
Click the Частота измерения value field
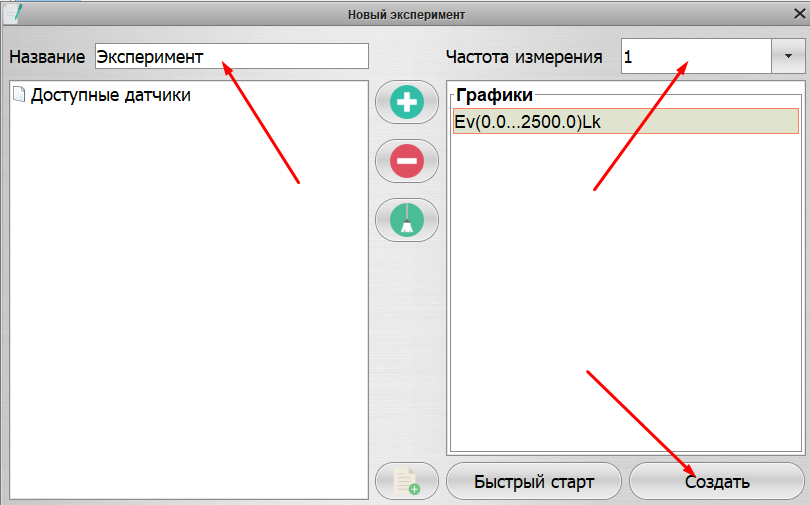[696, 56]
